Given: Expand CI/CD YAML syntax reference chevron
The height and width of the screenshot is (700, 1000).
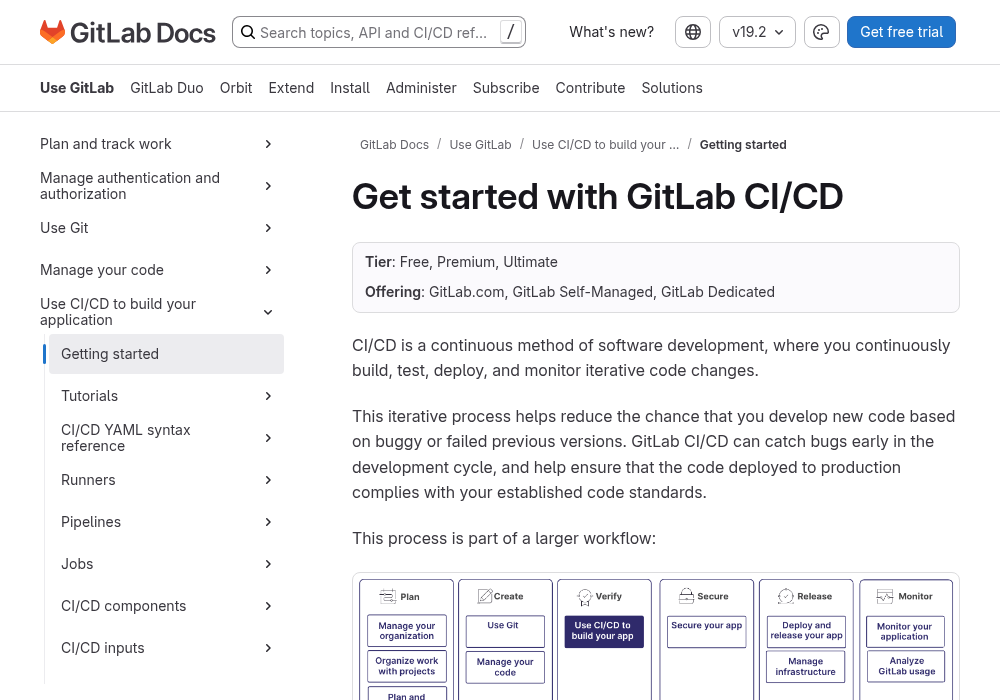Looking at the screenshot, I should pyautogui.click(x=268, y=438).
